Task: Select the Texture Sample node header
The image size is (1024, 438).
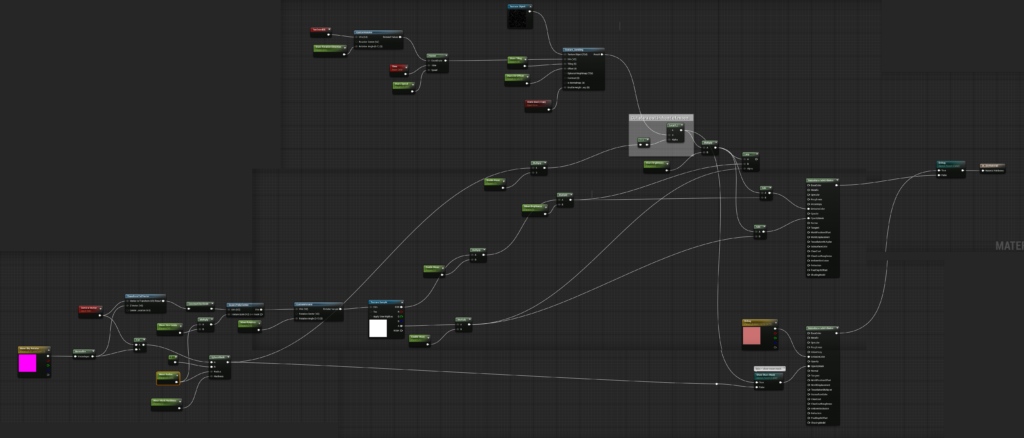Action: pyautogui.click(x=387, y=302)
